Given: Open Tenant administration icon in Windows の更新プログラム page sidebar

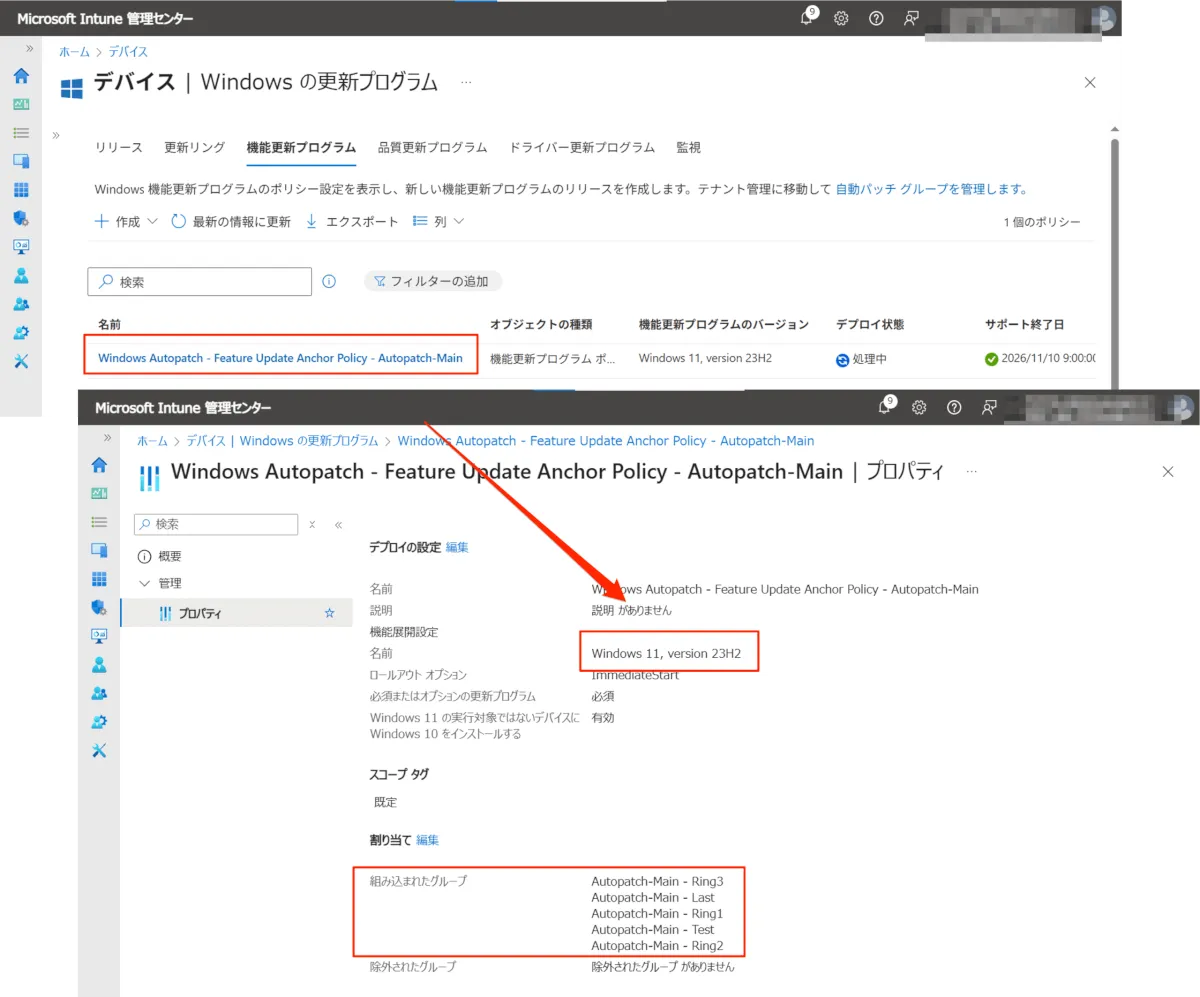Looking at the screenshot, I should click(x=21, y=333).
